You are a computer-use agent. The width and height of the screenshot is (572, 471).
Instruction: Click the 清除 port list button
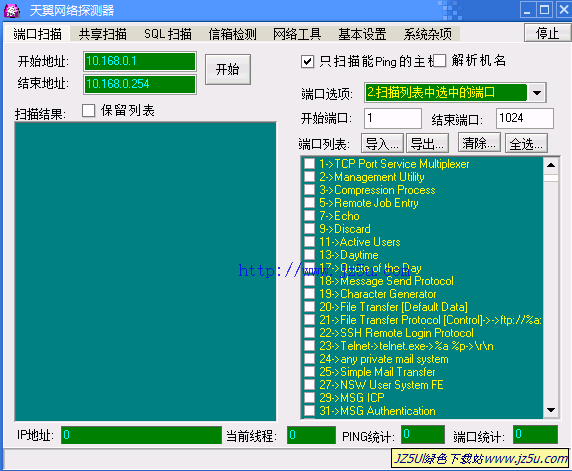[x=479, y=143]
